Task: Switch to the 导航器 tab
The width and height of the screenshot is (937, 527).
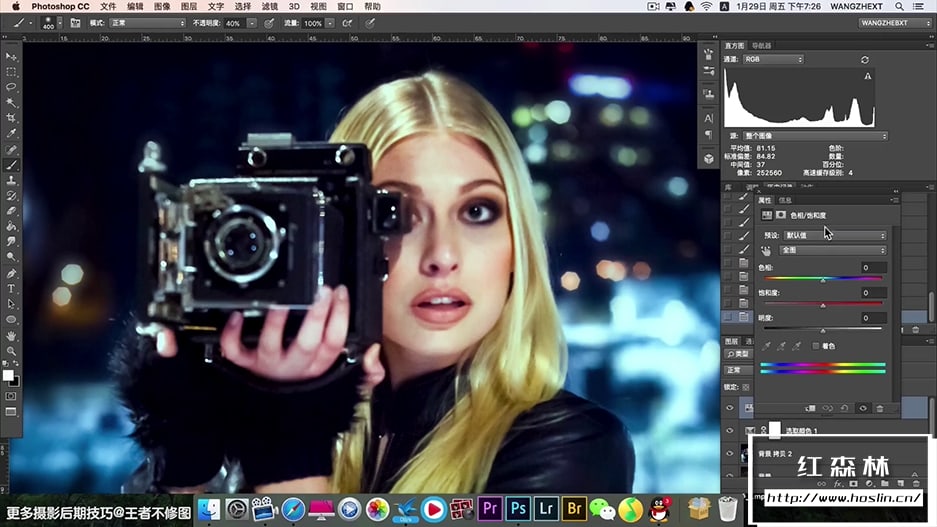Action: pos(761,45)
